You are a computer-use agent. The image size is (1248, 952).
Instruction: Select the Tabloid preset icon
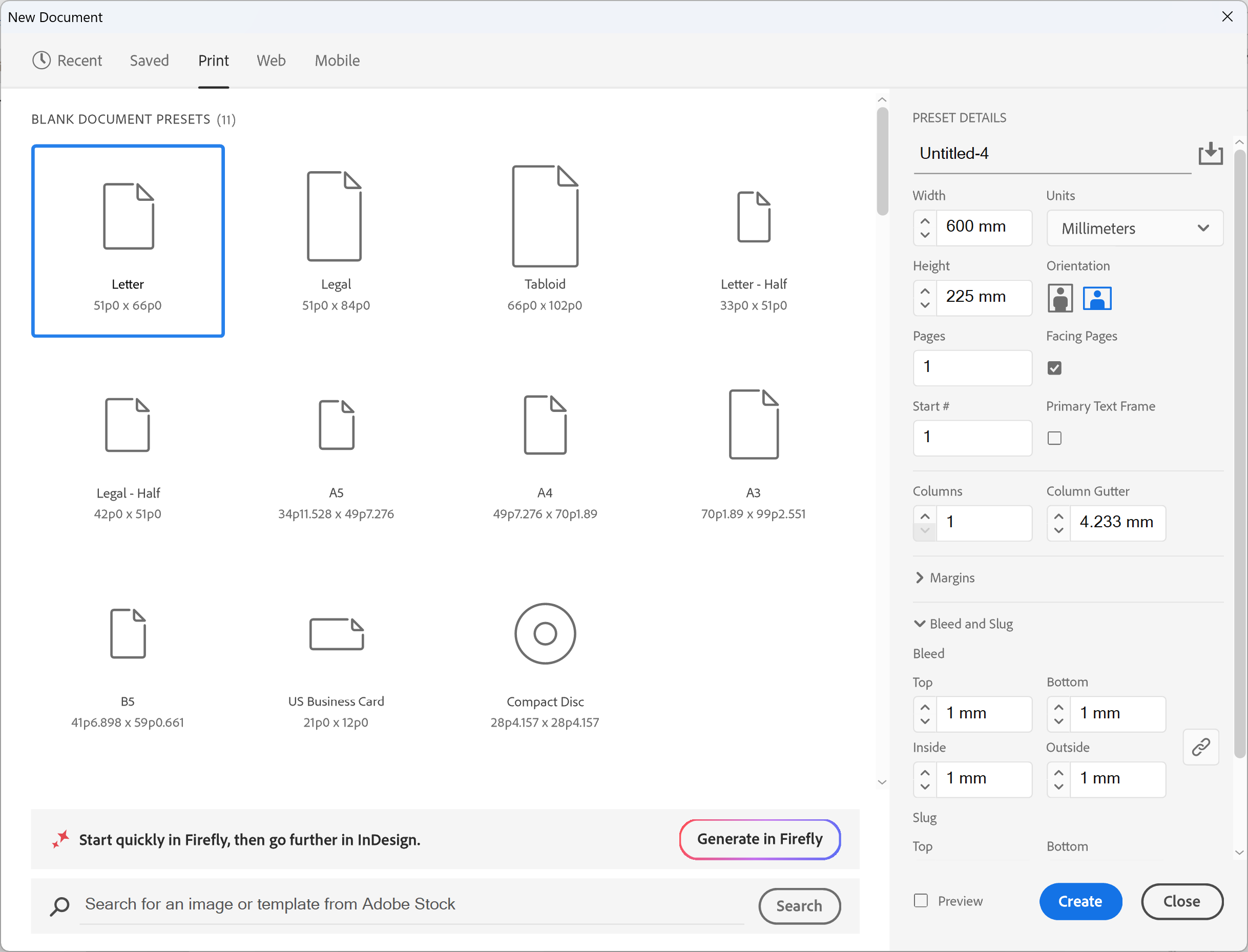(x=545, y=216)
